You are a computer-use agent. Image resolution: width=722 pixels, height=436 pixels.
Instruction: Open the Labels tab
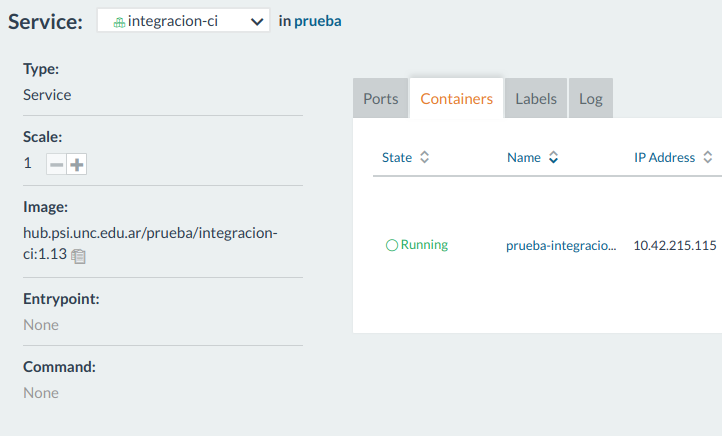536,99
